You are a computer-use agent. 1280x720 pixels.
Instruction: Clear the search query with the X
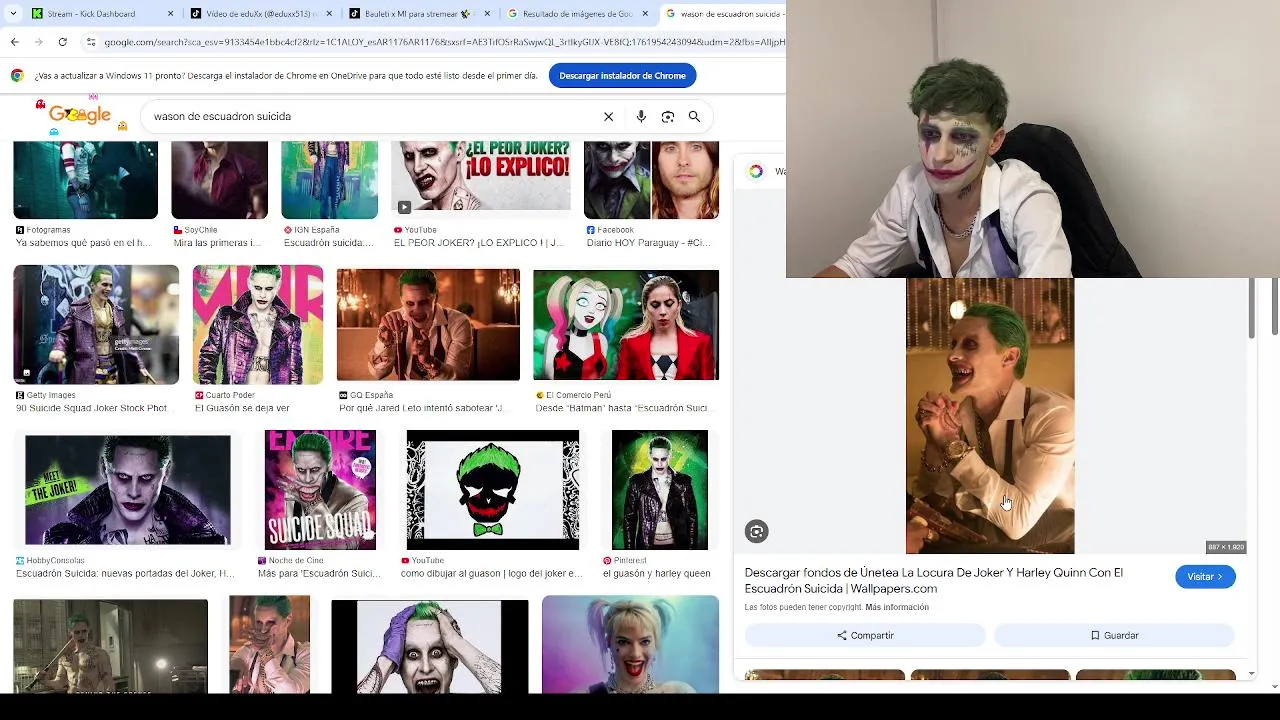pyautogui.click(x=608, y=117)
